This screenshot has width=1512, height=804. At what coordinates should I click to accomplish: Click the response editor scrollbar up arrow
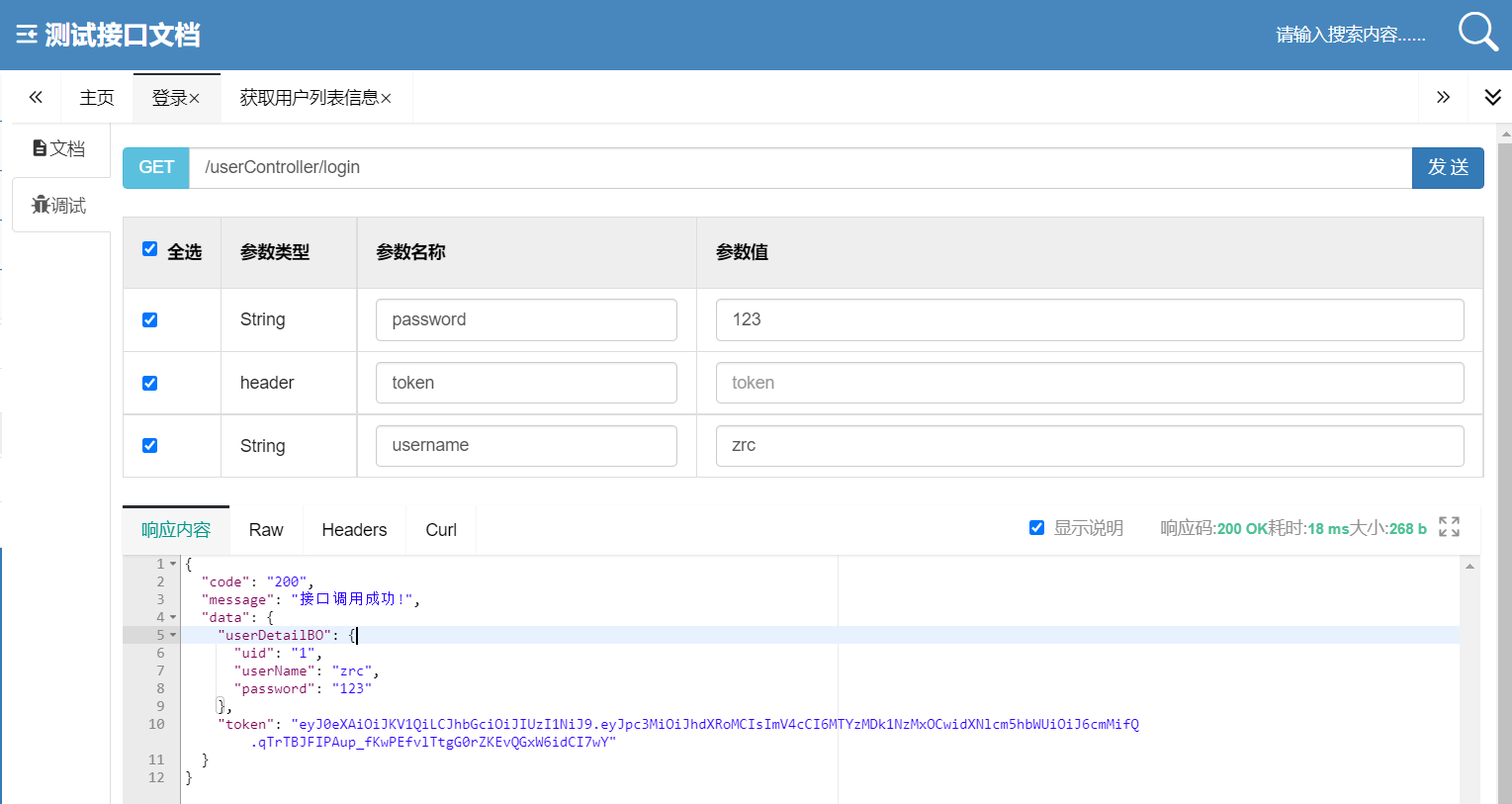tap(1470, 566)
